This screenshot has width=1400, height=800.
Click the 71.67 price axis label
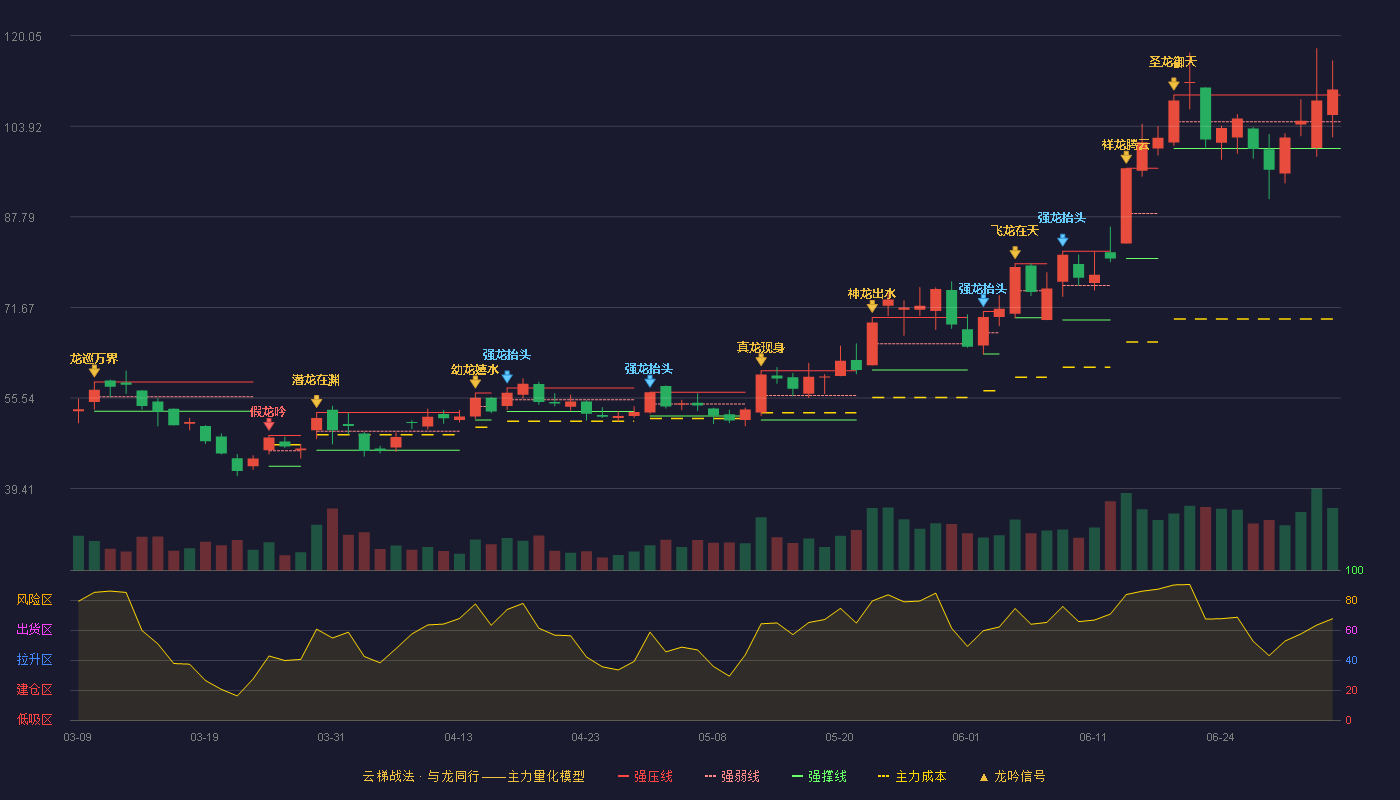[x=20, y=309]
